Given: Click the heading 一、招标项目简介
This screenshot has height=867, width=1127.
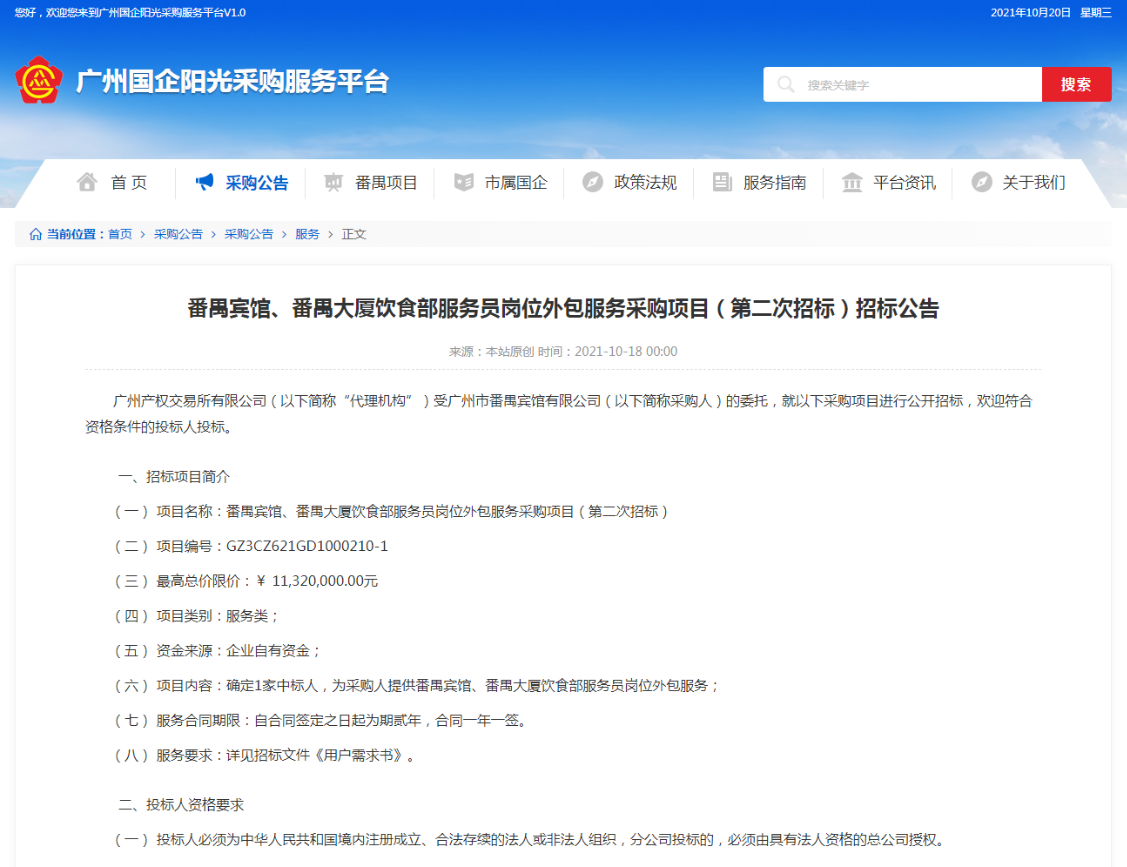Looking at the screenshot, I should (x=174, y=477).
